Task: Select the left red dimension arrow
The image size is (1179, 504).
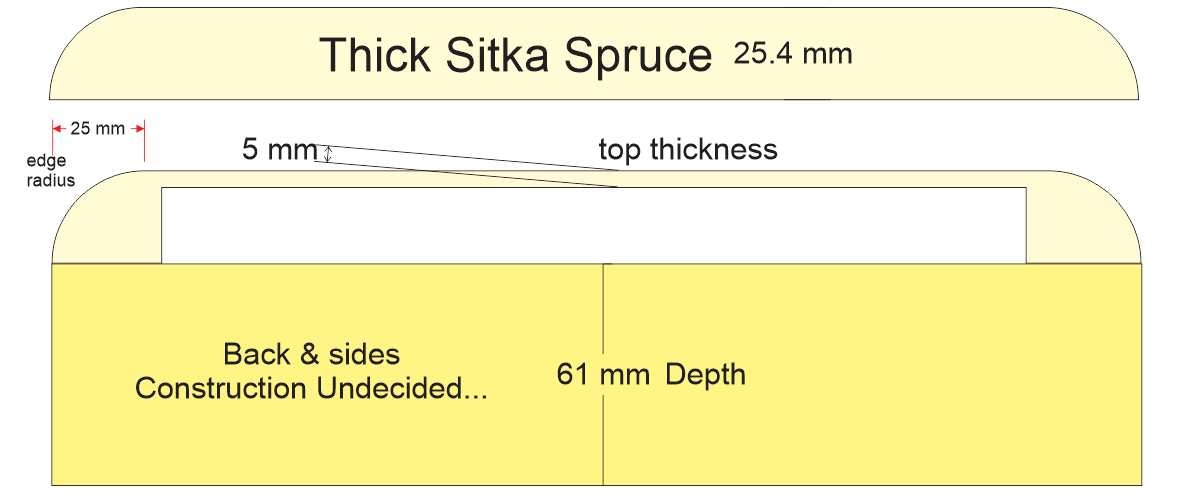Action: (59, 129)
